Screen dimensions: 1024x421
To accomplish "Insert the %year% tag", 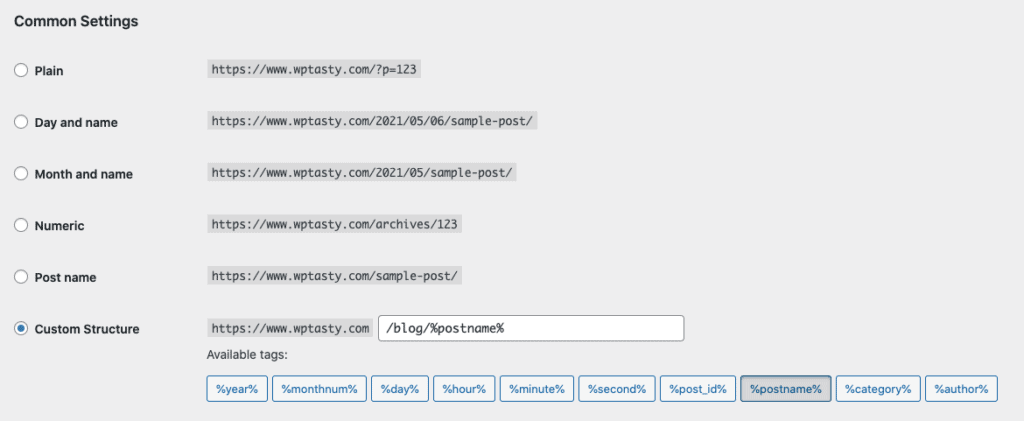I will [x=237, y=389].
